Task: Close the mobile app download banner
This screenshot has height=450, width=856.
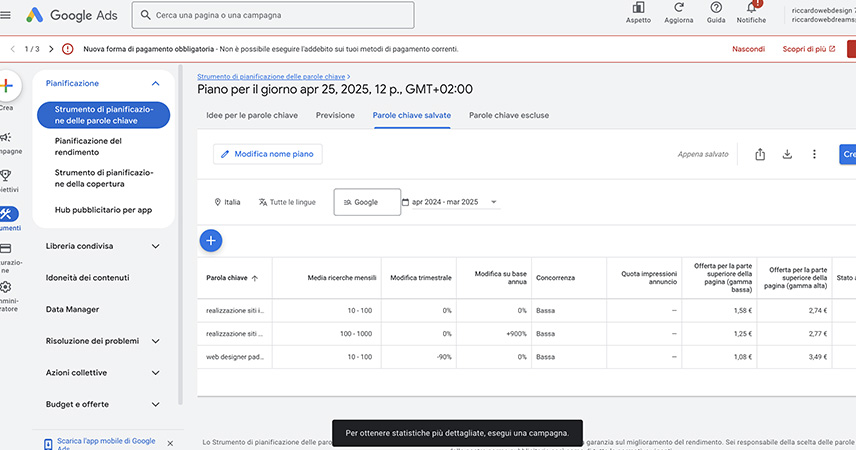Action: pyautogui.click(x=169, y=443)
